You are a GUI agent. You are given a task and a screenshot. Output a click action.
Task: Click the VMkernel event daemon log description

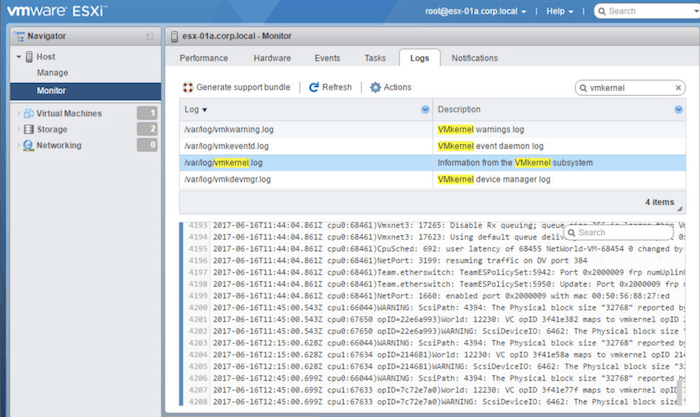point(491,146)
